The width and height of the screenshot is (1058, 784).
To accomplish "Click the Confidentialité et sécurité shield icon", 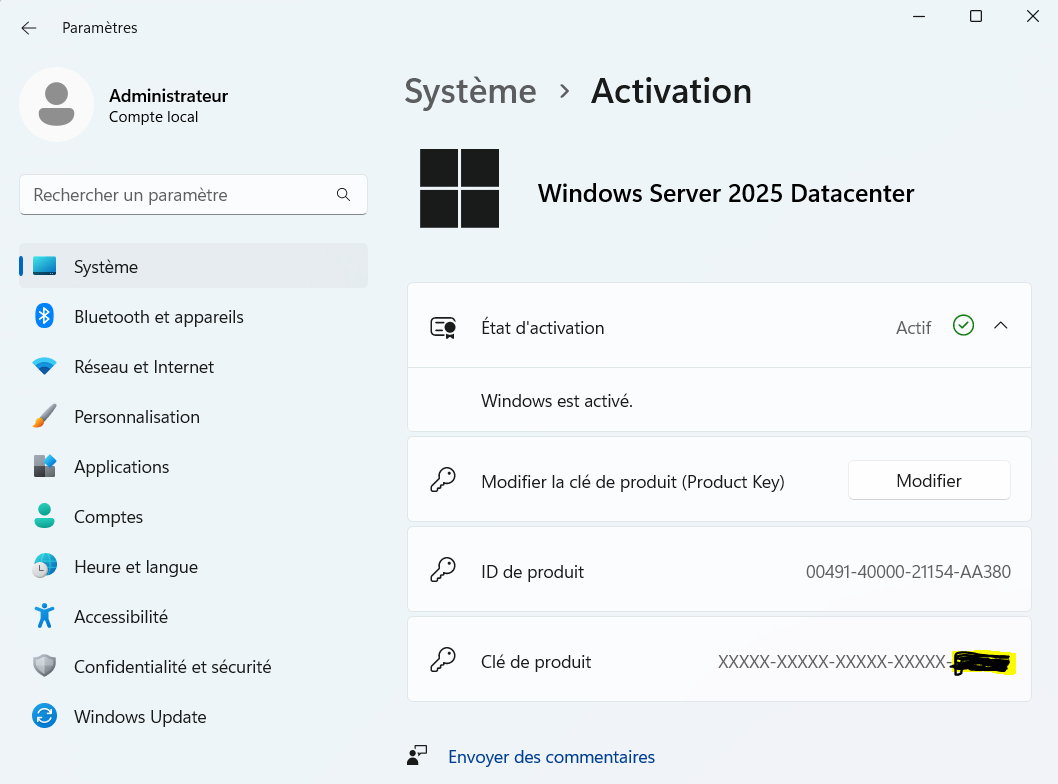I will point(44,667).
